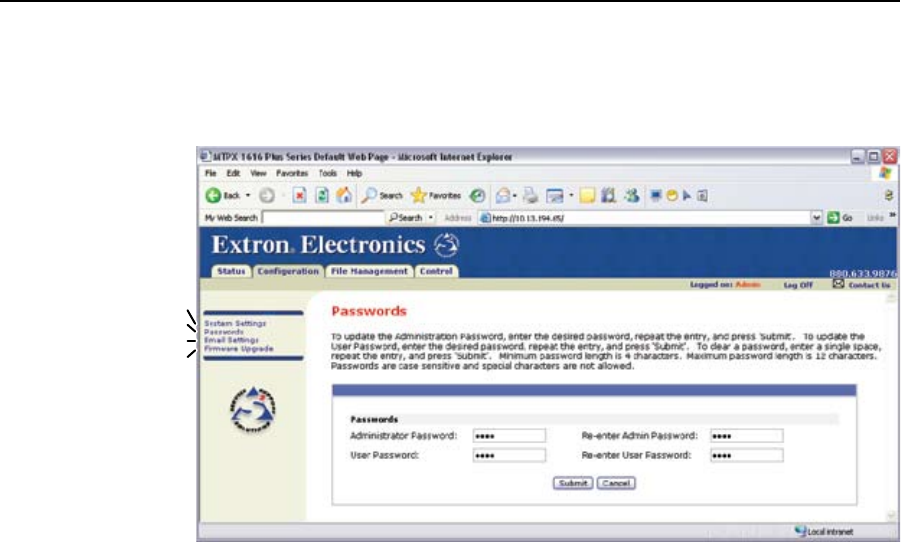The image size is (901, 542).
Task: Go to the Home page icon
Action: click(344, 195)
